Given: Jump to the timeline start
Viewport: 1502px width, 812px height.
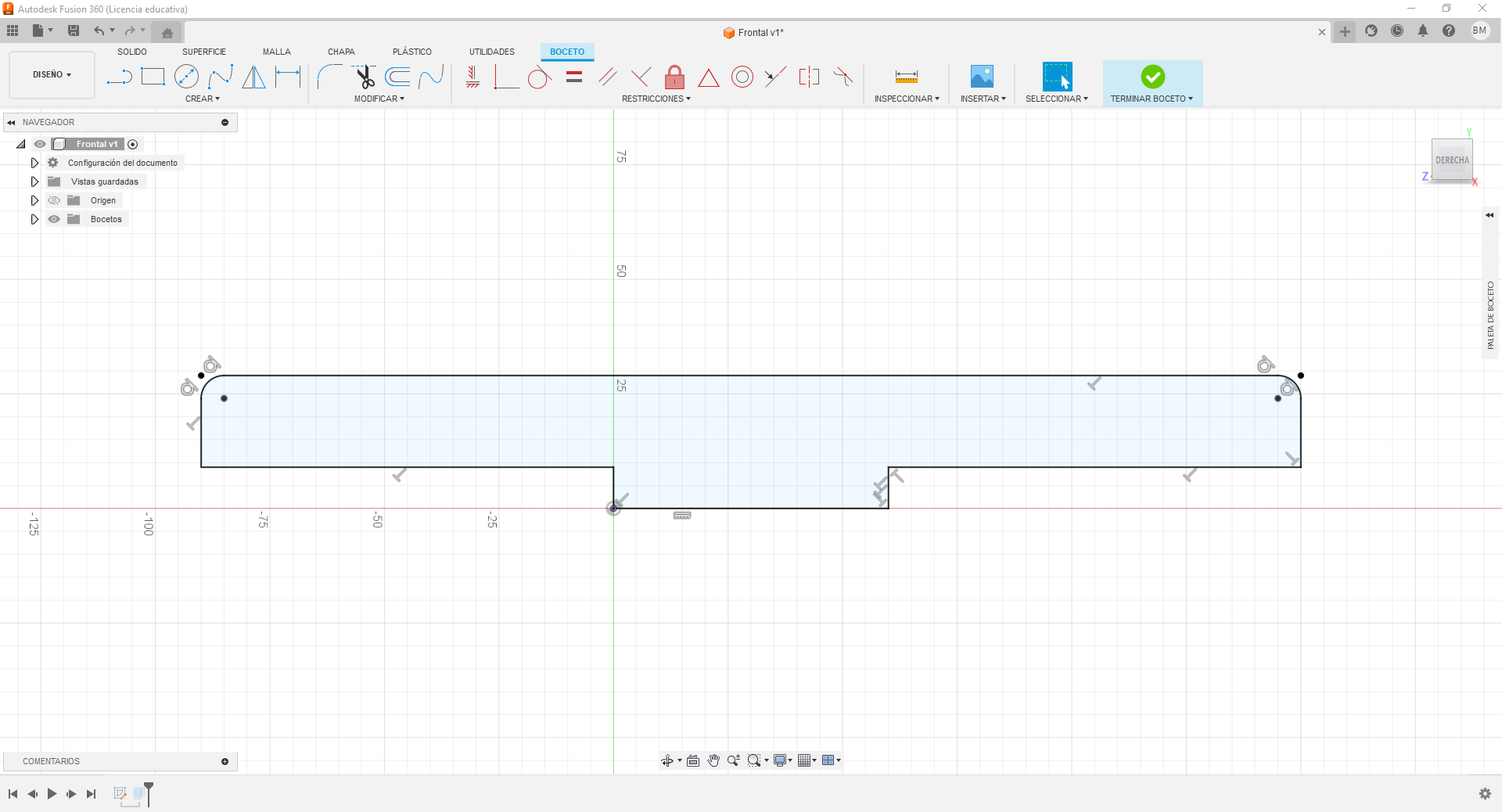Looking at the screenshot, I should [13, 793].
